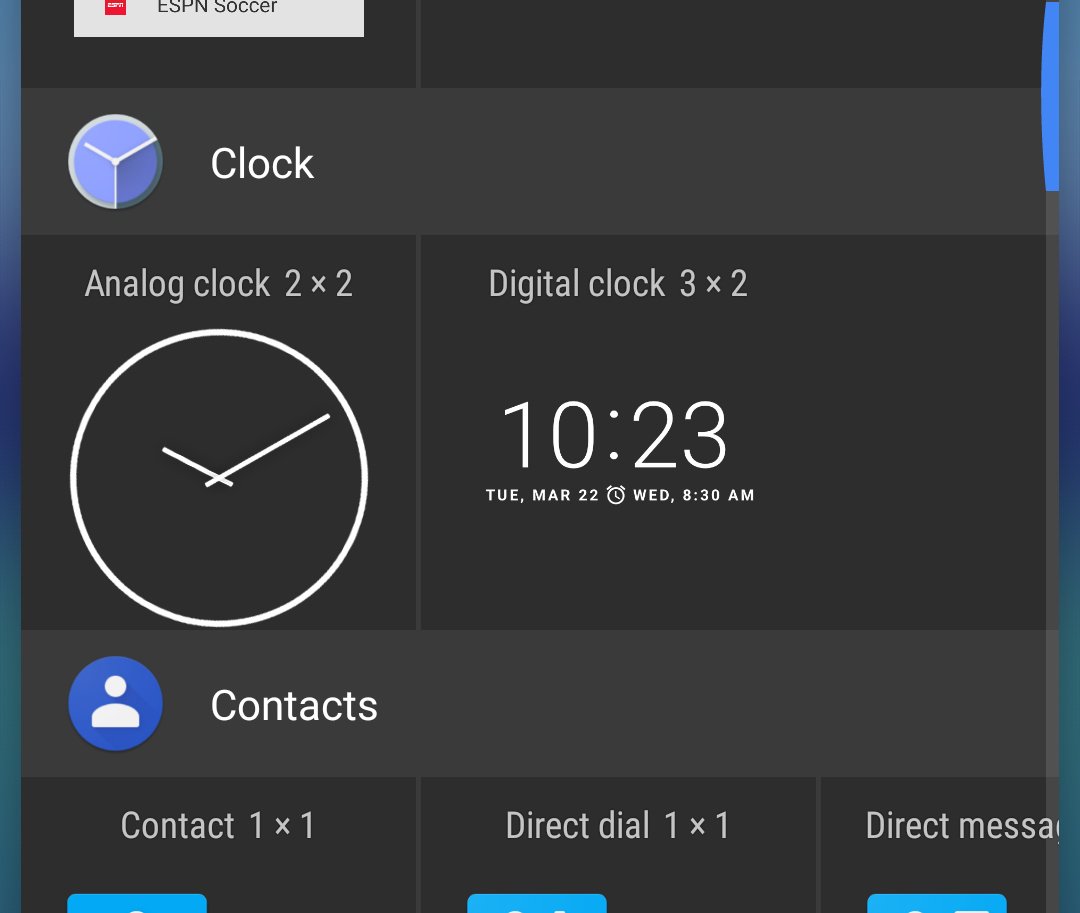
Task: Tap the Clock app icon
Action: [116, 162]
